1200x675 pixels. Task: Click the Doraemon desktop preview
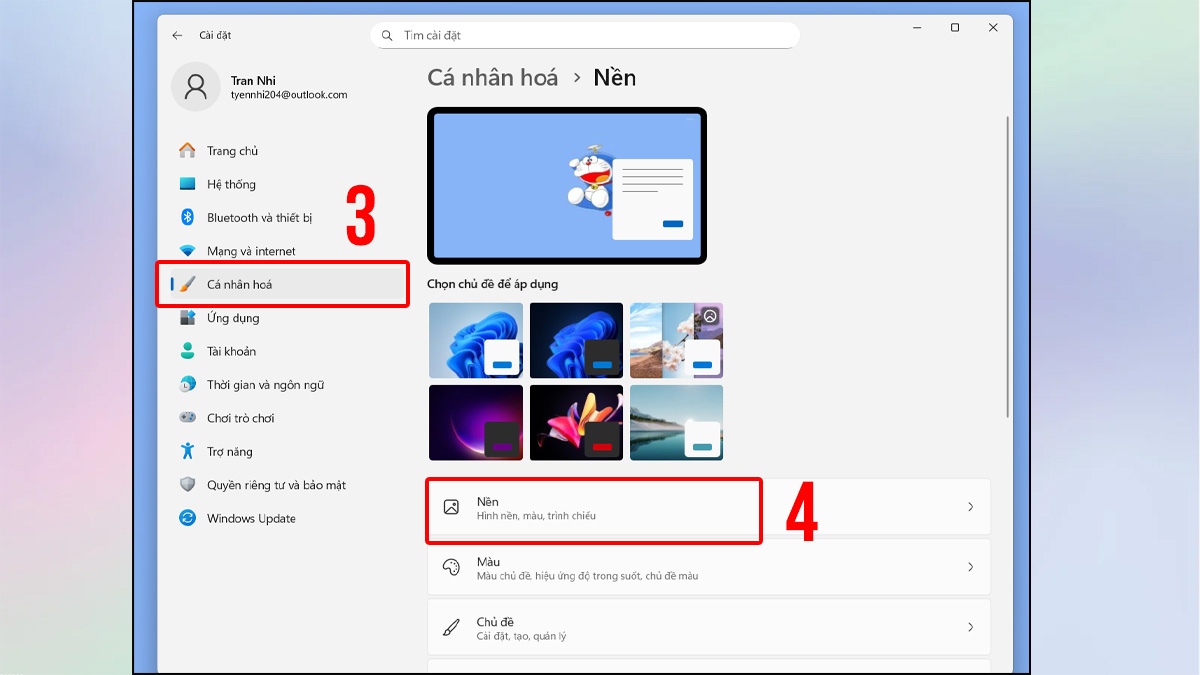point(567,186)
